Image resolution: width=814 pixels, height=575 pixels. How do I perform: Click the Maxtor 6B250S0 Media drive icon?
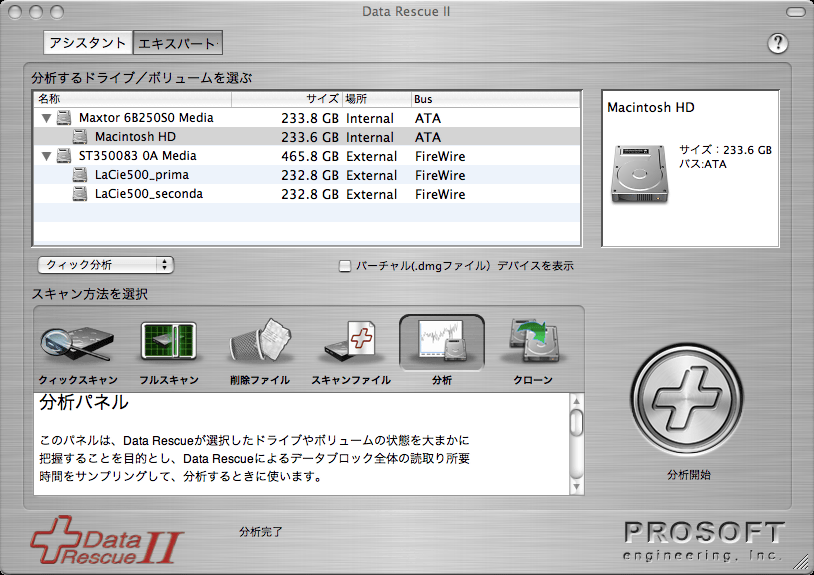64,118
